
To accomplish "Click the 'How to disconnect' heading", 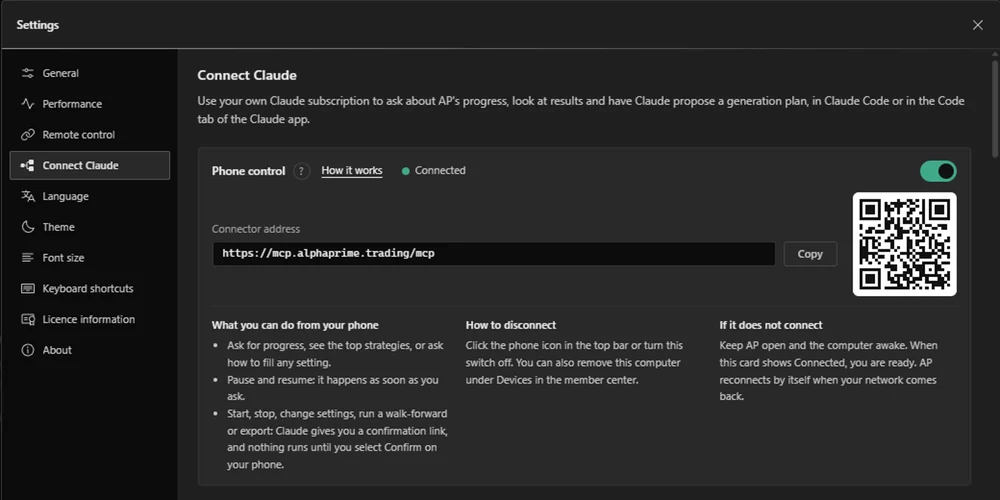I will pyautogui.click(x=511, y=325).
